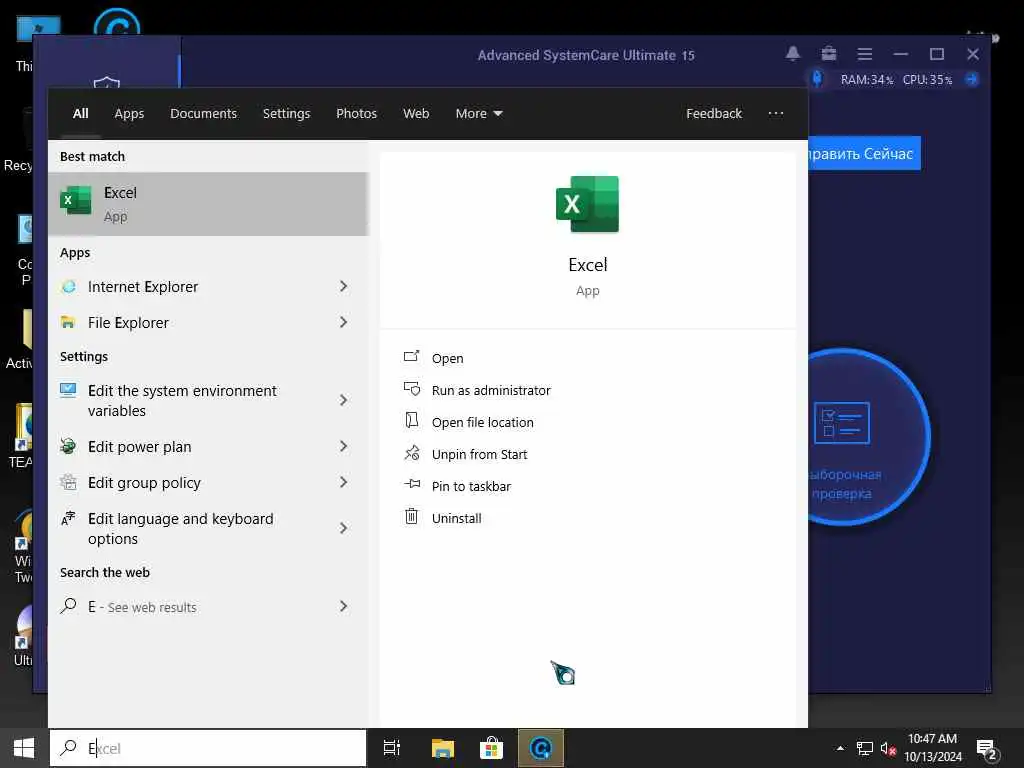Viewport: 1024px width, 768px height.
Task: Click the rocket icon beside RAM usage
Action: point(817,79)
